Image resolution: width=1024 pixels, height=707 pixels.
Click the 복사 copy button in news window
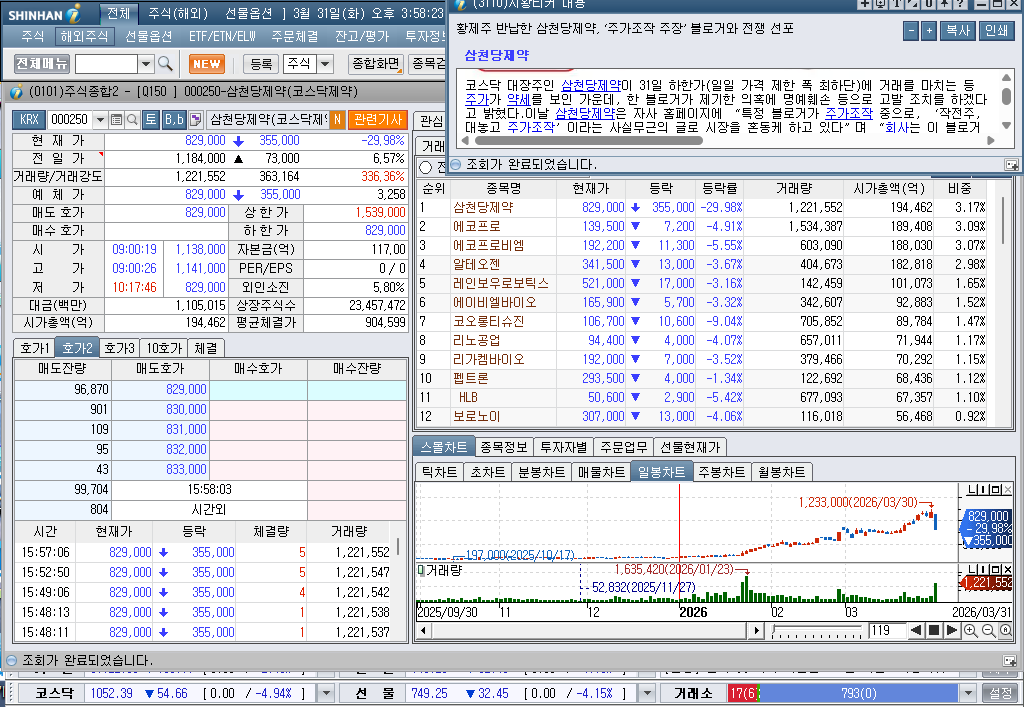[x=958, y=31]
